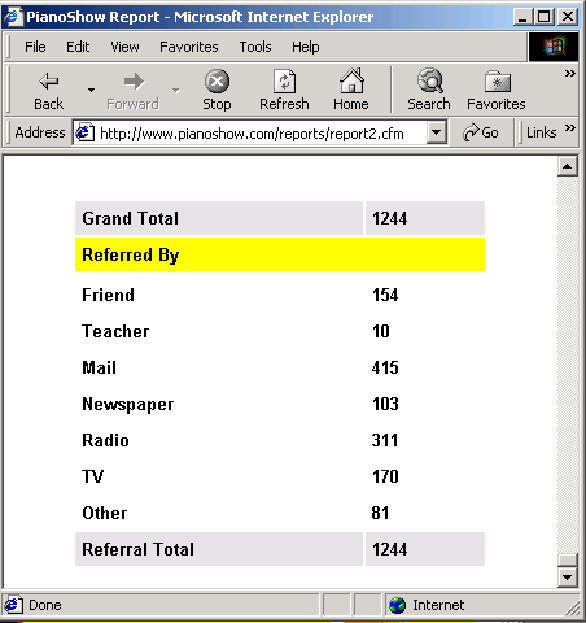This screenshot has height=623, width=586.
Task: Expand the toolbar overflow chevron
Action: (x=570, y=74)
